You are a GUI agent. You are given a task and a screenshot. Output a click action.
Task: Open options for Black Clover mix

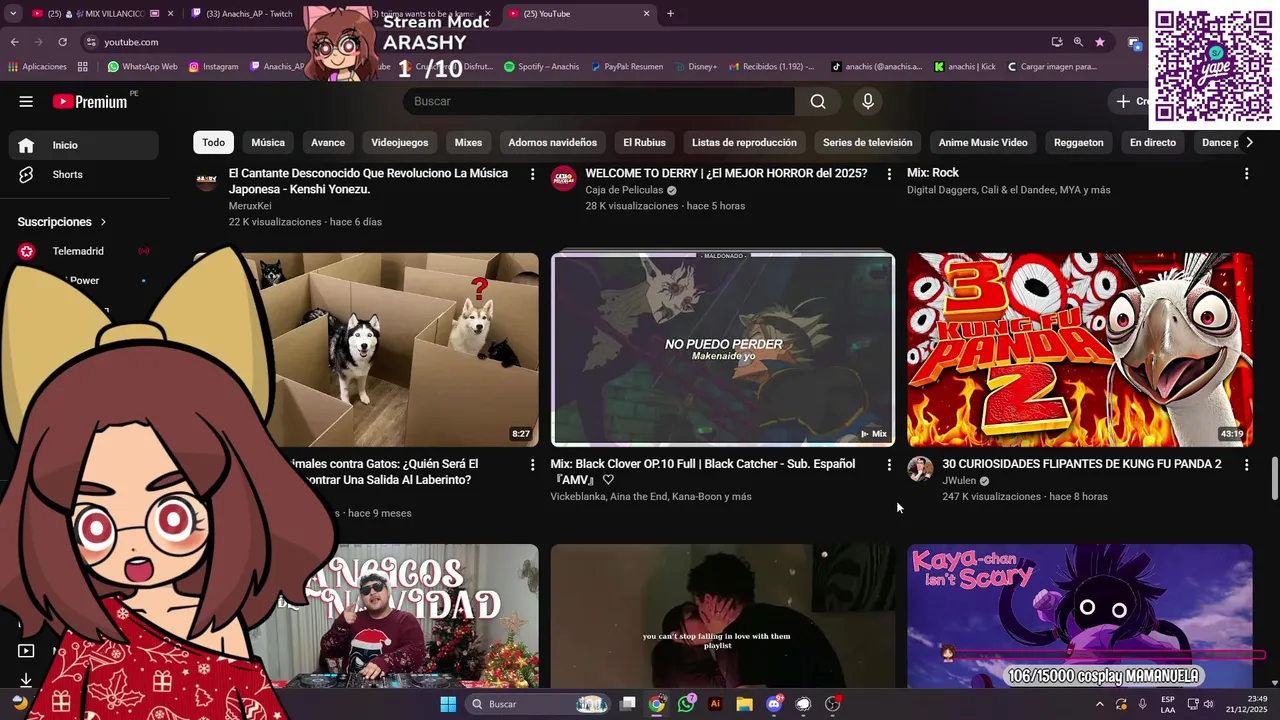889,465
